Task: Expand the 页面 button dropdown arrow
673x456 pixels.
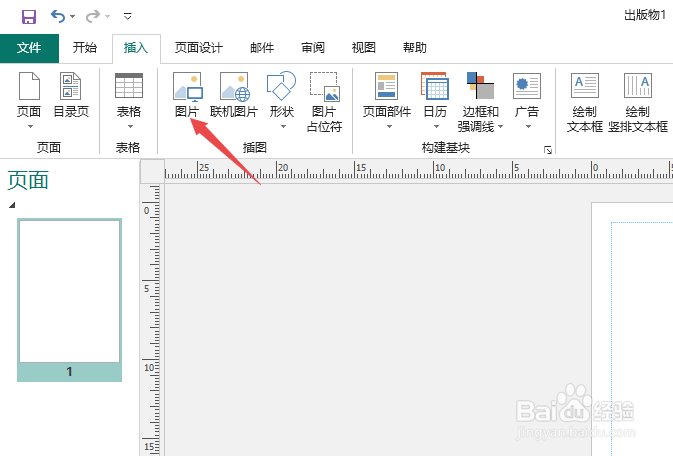Action: point(30,127)
